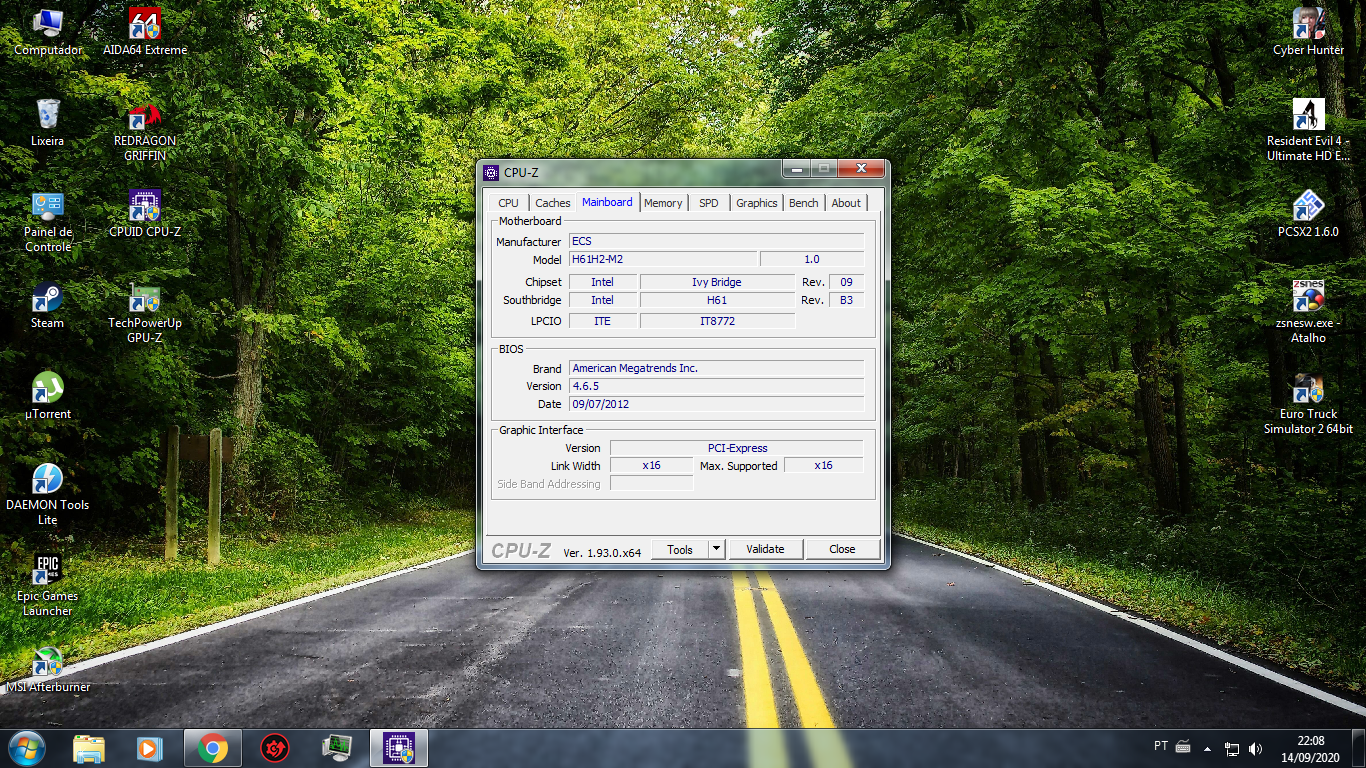Viewport: 1366px width, 768px height.
Task: Click the Ver. 1.93.0.x64 text
Action: pyautogui.click(x=602, y=552)
